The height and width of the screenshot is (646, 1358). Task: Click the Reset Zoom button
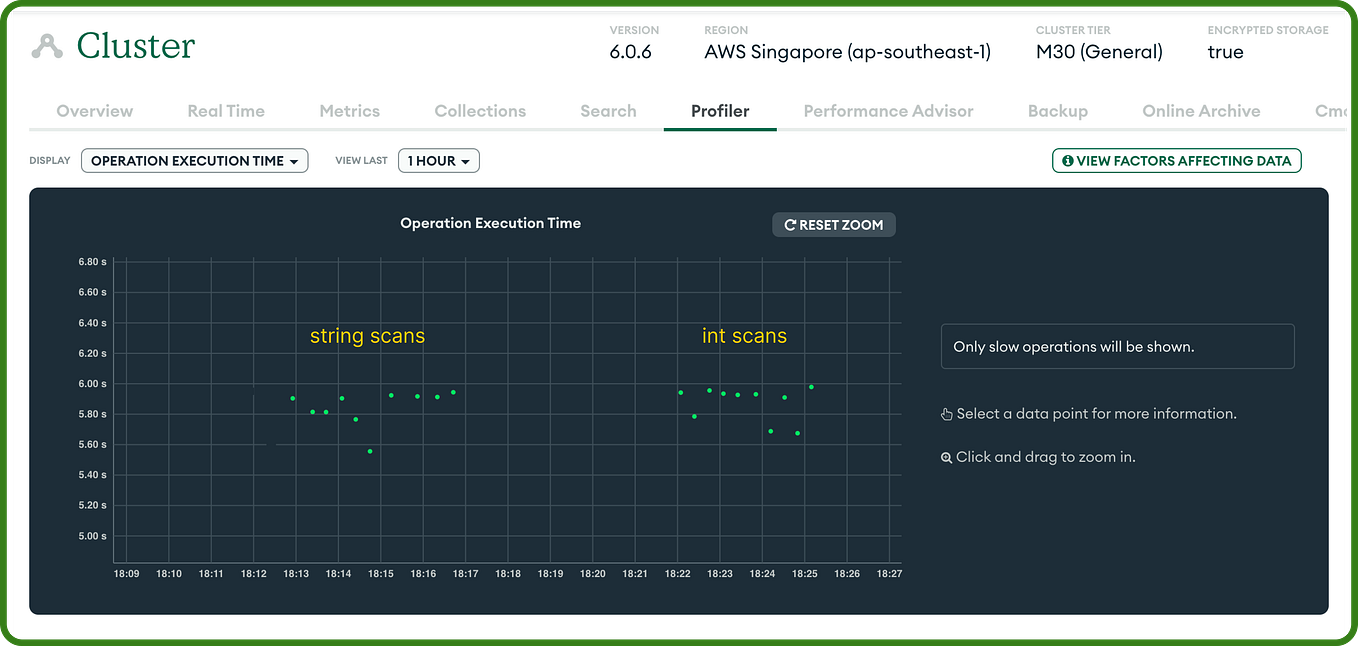(x=833, y=225)
